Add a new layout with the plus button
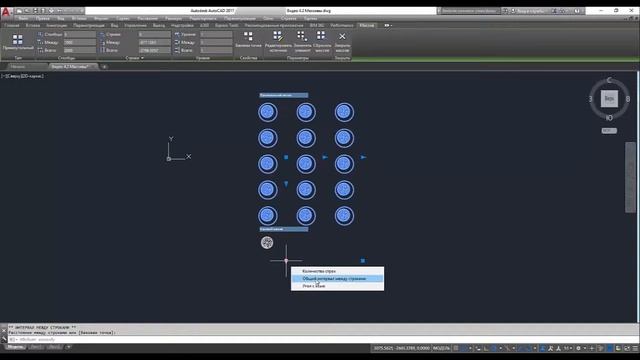This screenshot has height=360, width=640. pyautogui.click(x=68, y=347)
